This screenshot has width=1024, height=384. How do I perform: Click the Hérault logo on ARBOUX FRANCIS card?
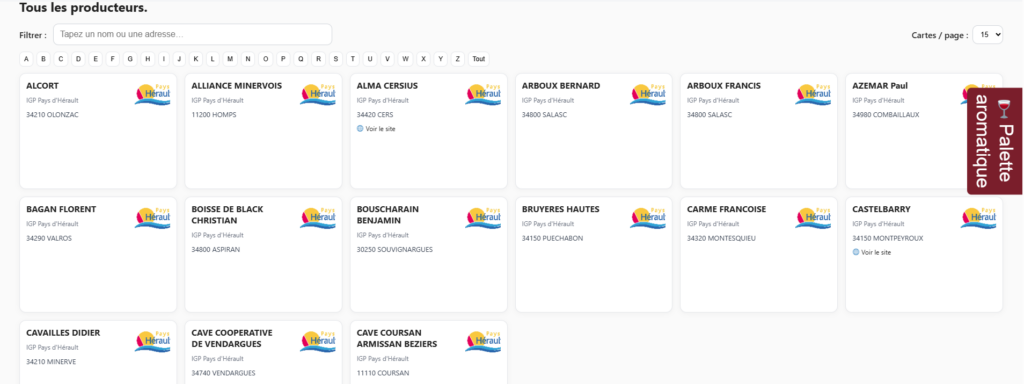click(x=813, y=94)
